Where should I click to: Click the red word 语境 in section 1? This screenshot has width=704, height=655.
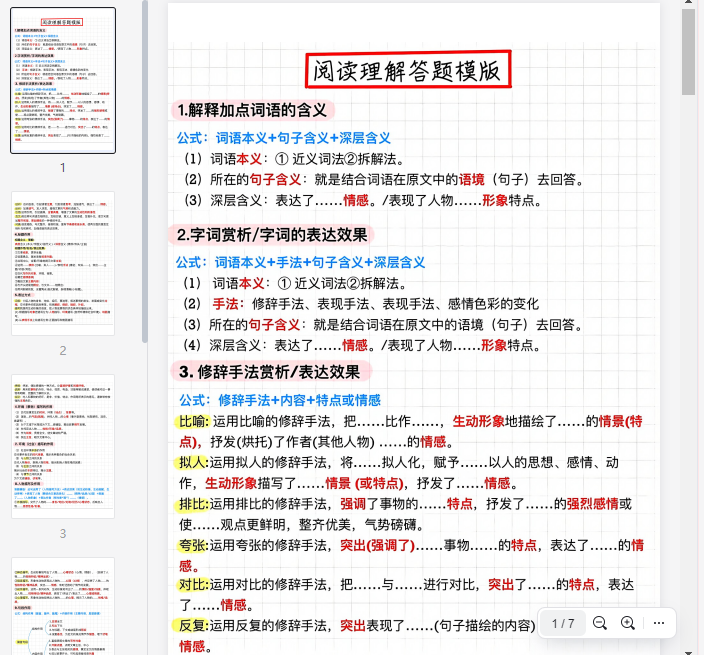[471, 180]
